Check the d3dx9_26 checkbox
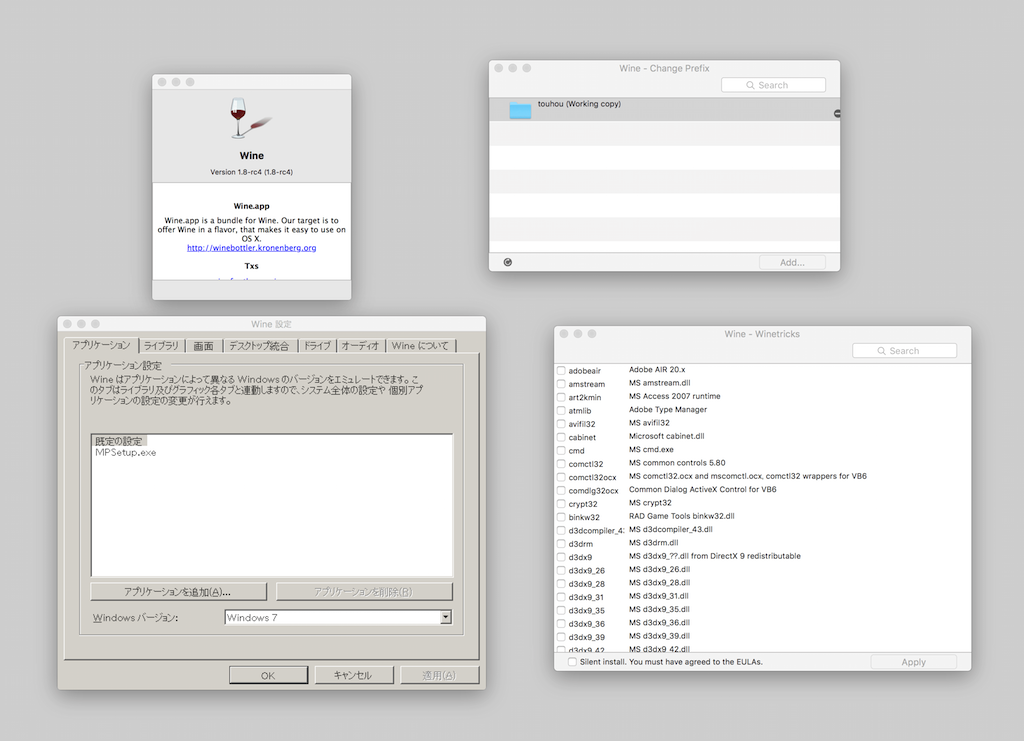Viewport: 1024px width, 741px height. (561, 570)
